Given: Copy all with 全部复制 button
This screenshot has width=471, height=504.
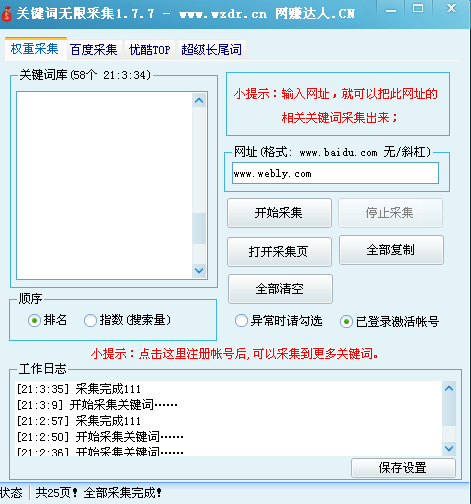Looking at the screenshot, I should tap(391, 250).
